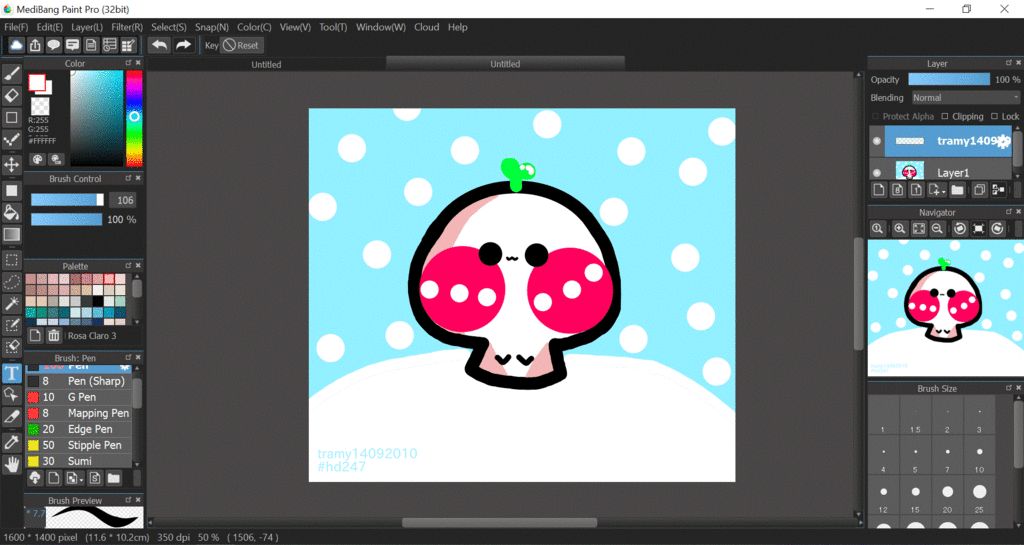Select the Pen (Sharp) brush
This screenshot has height=545, width=1024.
79,381
